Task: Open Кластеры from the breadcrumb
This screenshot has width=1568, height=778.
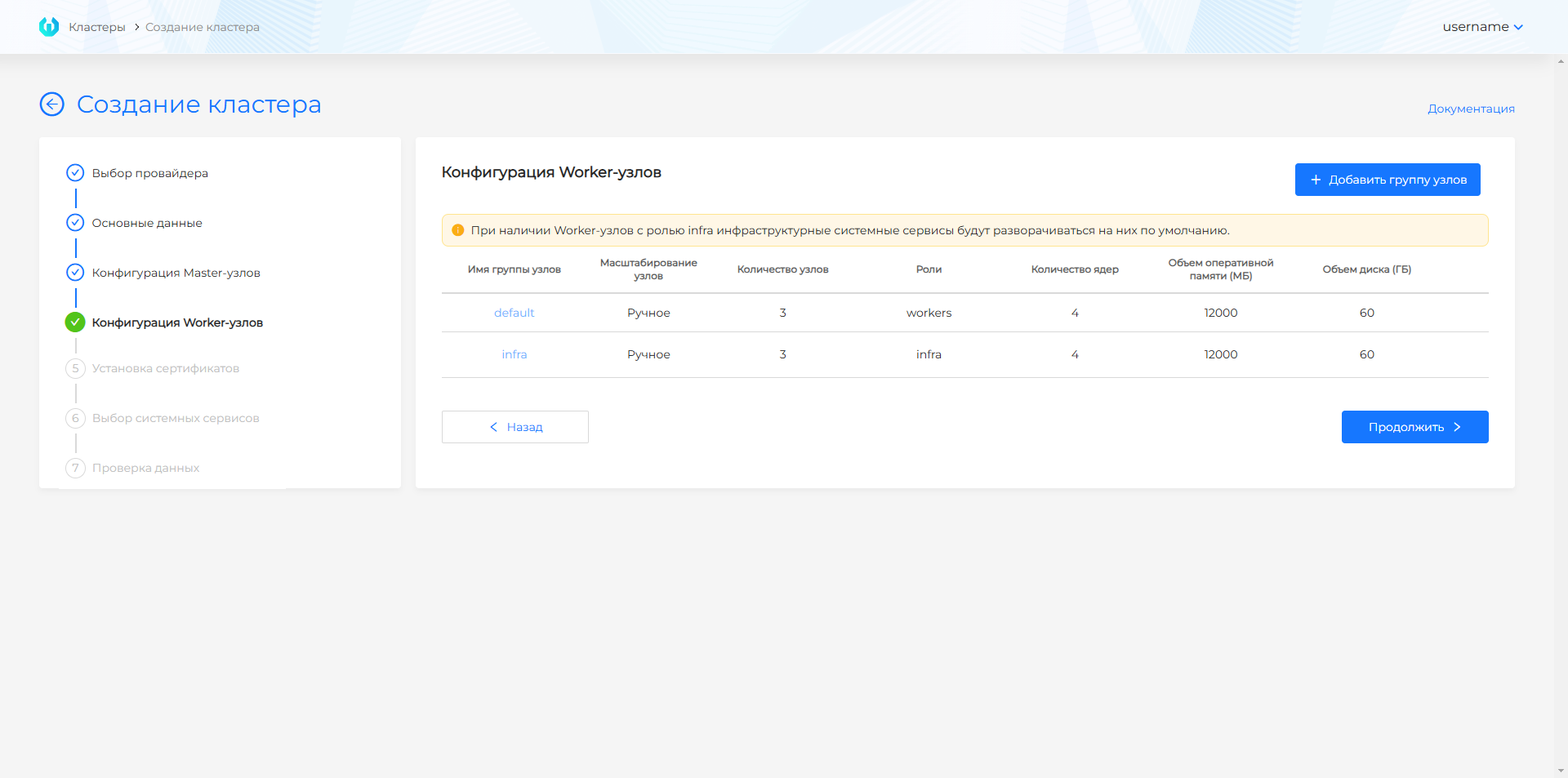Action: tap(98, 26)
